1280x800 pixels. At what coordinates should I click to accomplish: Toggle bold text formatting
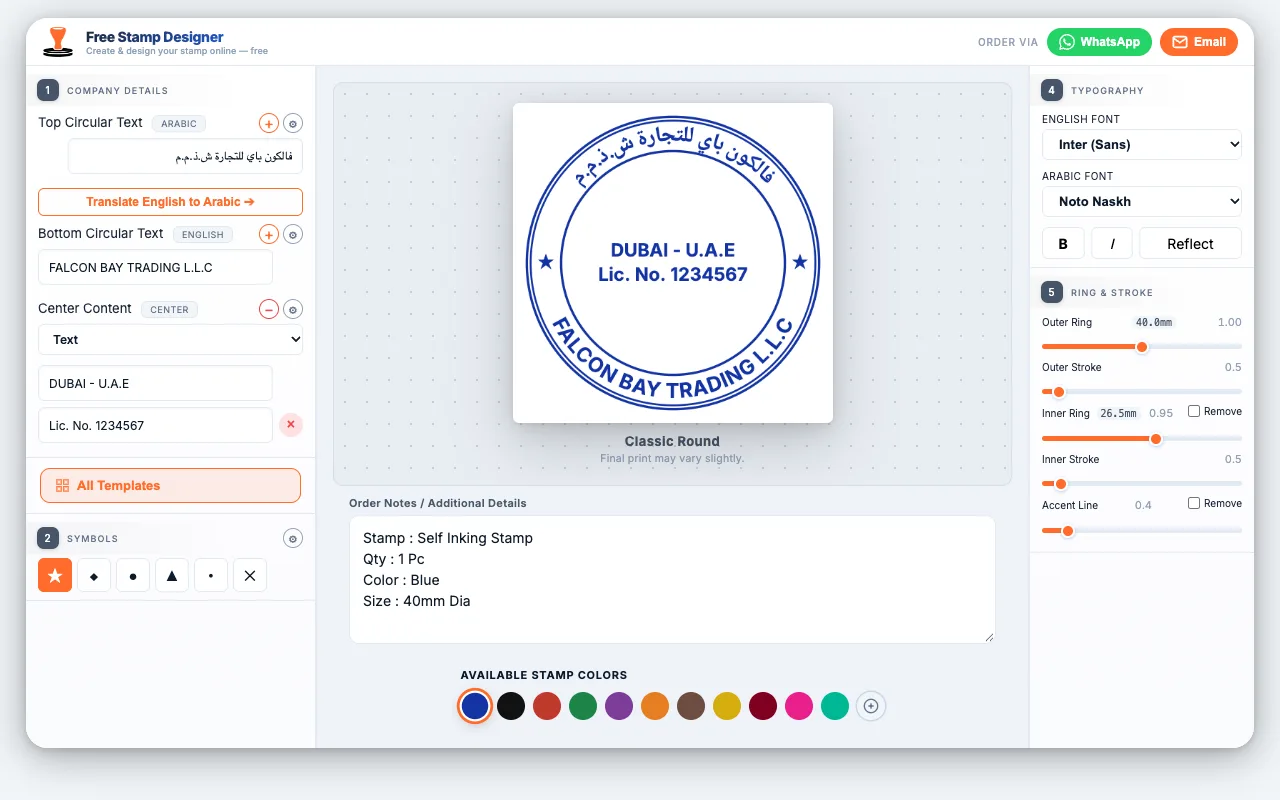(x=1063, y=244)
